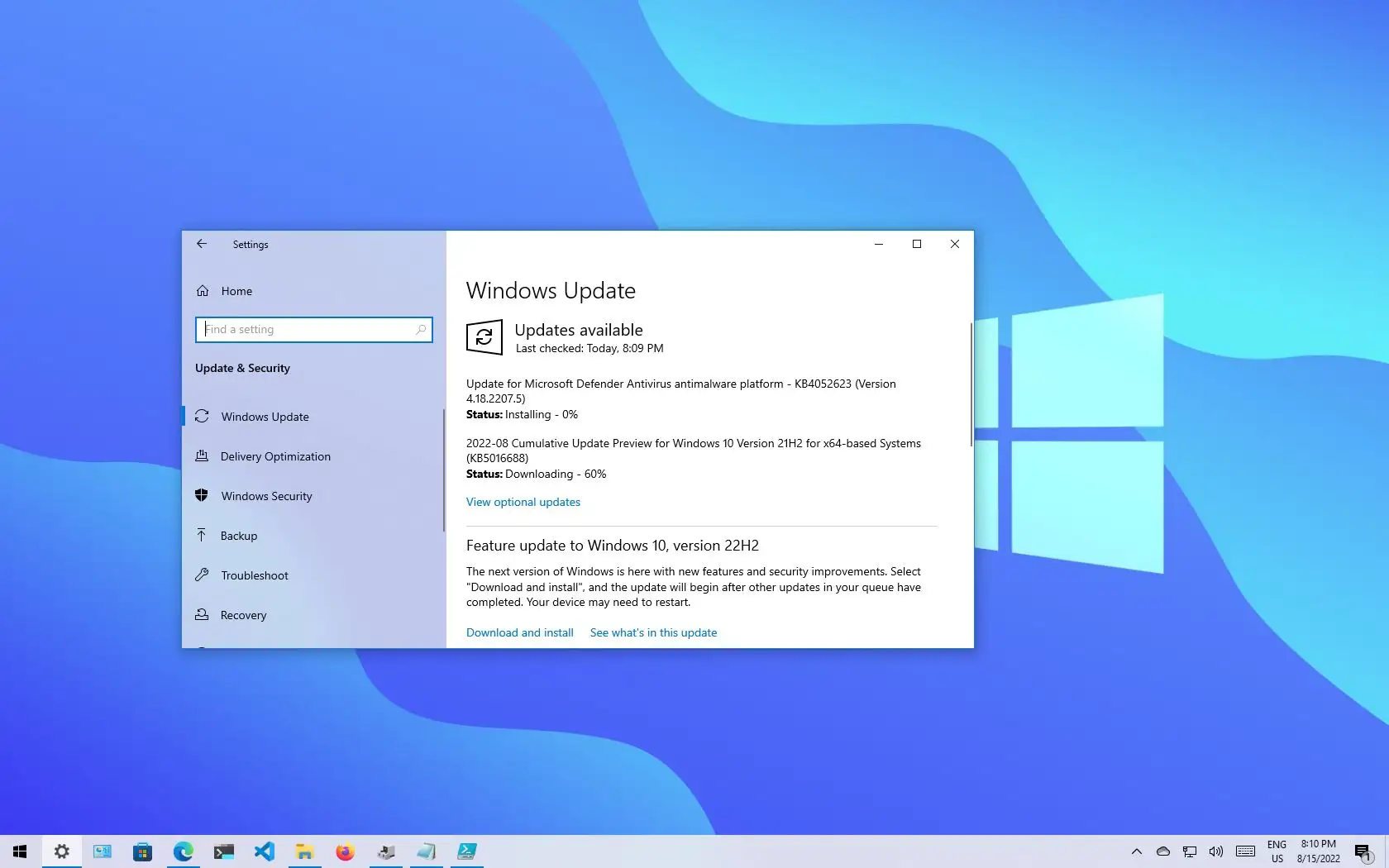Viewport: 1389px width, 868px height.
Task: Open the Action Center notifications icon
Action: click(1363, 851)
